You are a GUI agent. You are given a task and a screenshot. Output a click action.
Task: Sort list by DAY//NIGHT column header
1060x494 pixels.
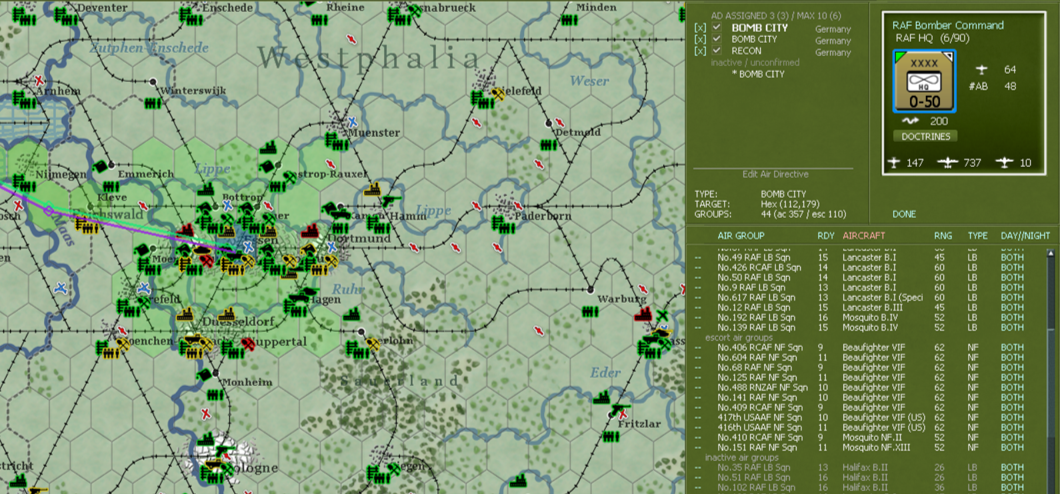(1026, 236)
